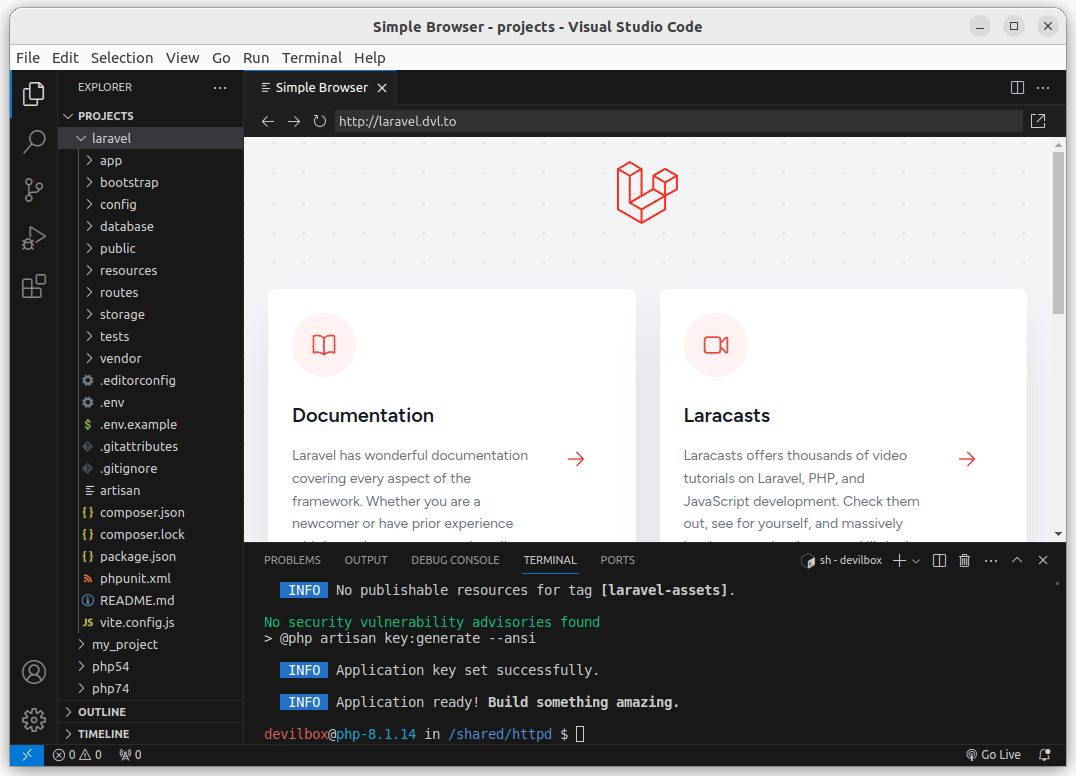Switch to the OUTPUT tab

(x=366, y=561)
